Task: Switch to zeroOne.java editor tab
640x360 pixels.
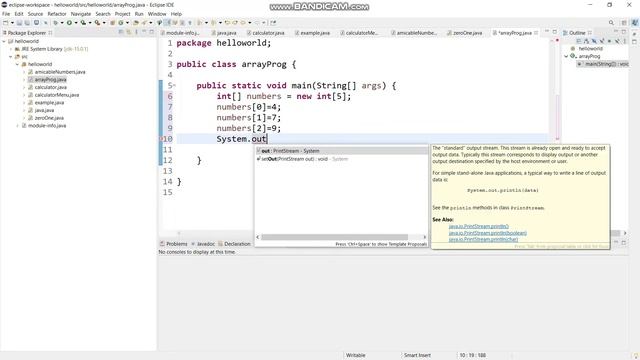Action: [x=464, y=33]
